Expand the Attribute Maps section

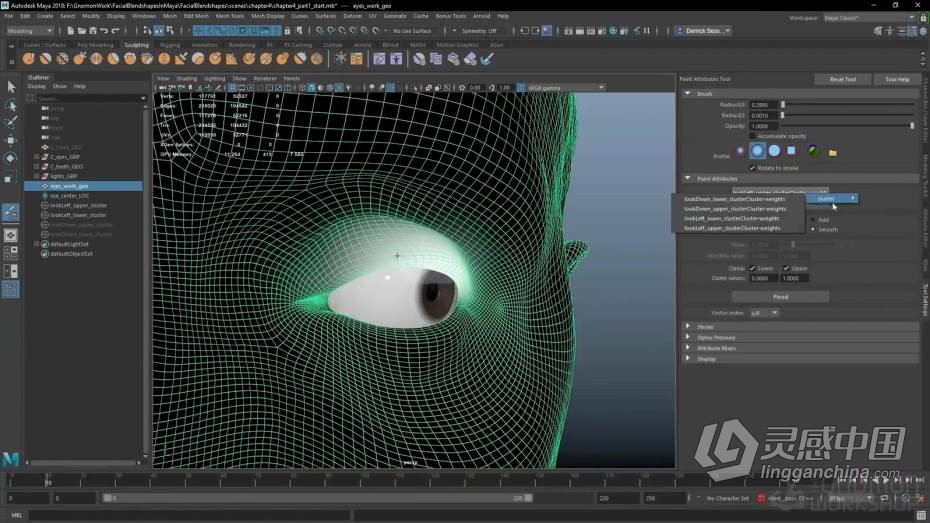[687, 348]
